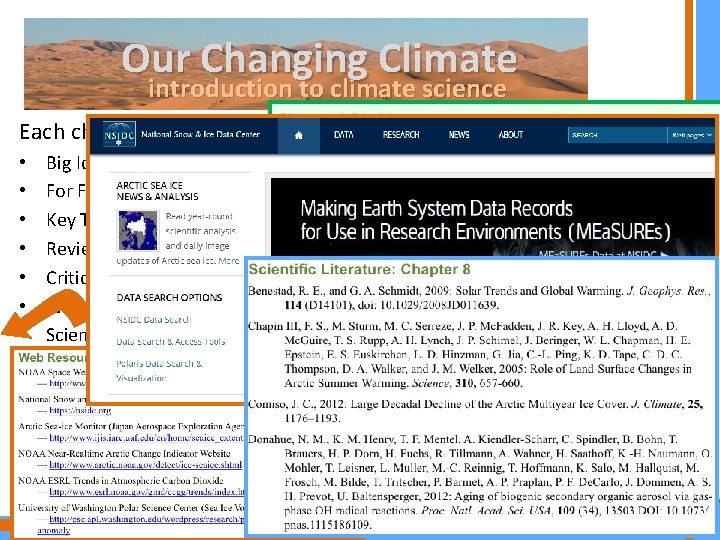The width and height of the screenshot is (720, 540).
Task: Open the NEWS menu in NSIDC navbar
Action: (459, 135)
